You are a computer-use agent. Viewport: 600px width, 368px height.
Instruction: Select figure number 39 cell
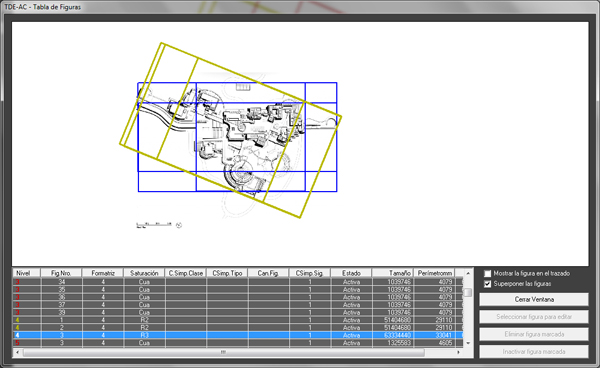[x=61, y=313]
